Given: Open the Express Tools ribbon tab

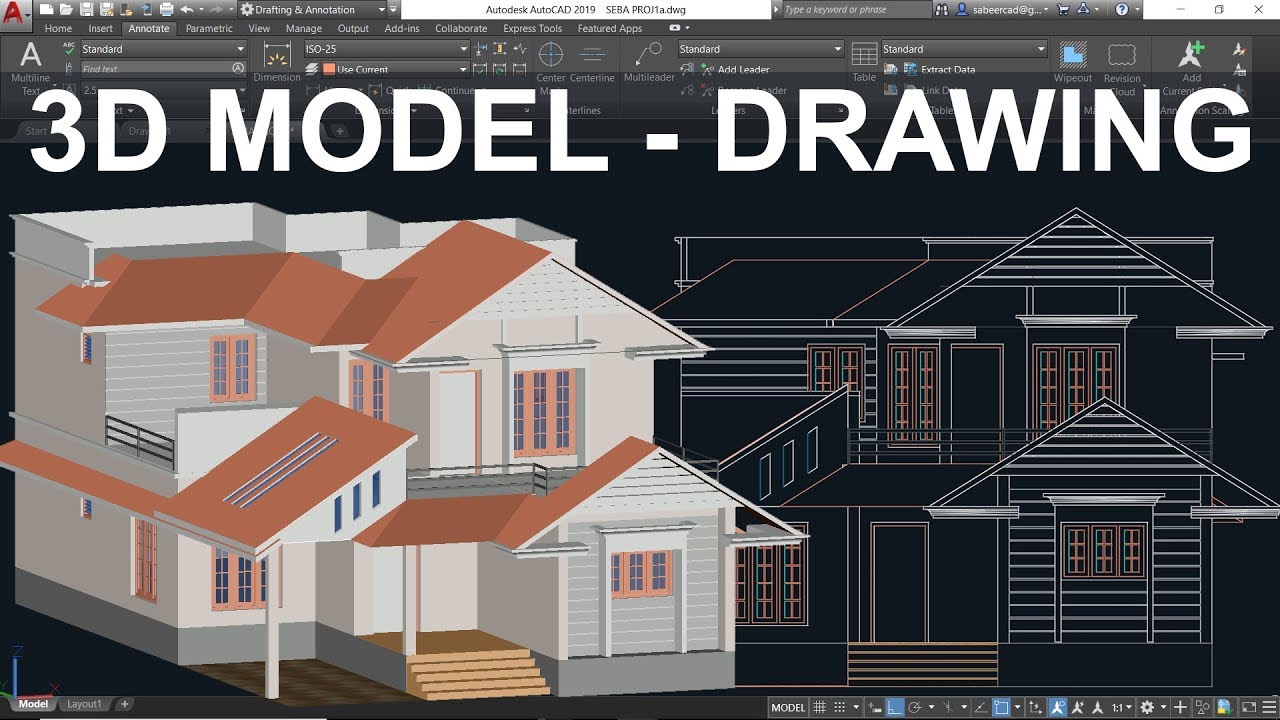Looking at the screenshot, I should click(532, 29).
